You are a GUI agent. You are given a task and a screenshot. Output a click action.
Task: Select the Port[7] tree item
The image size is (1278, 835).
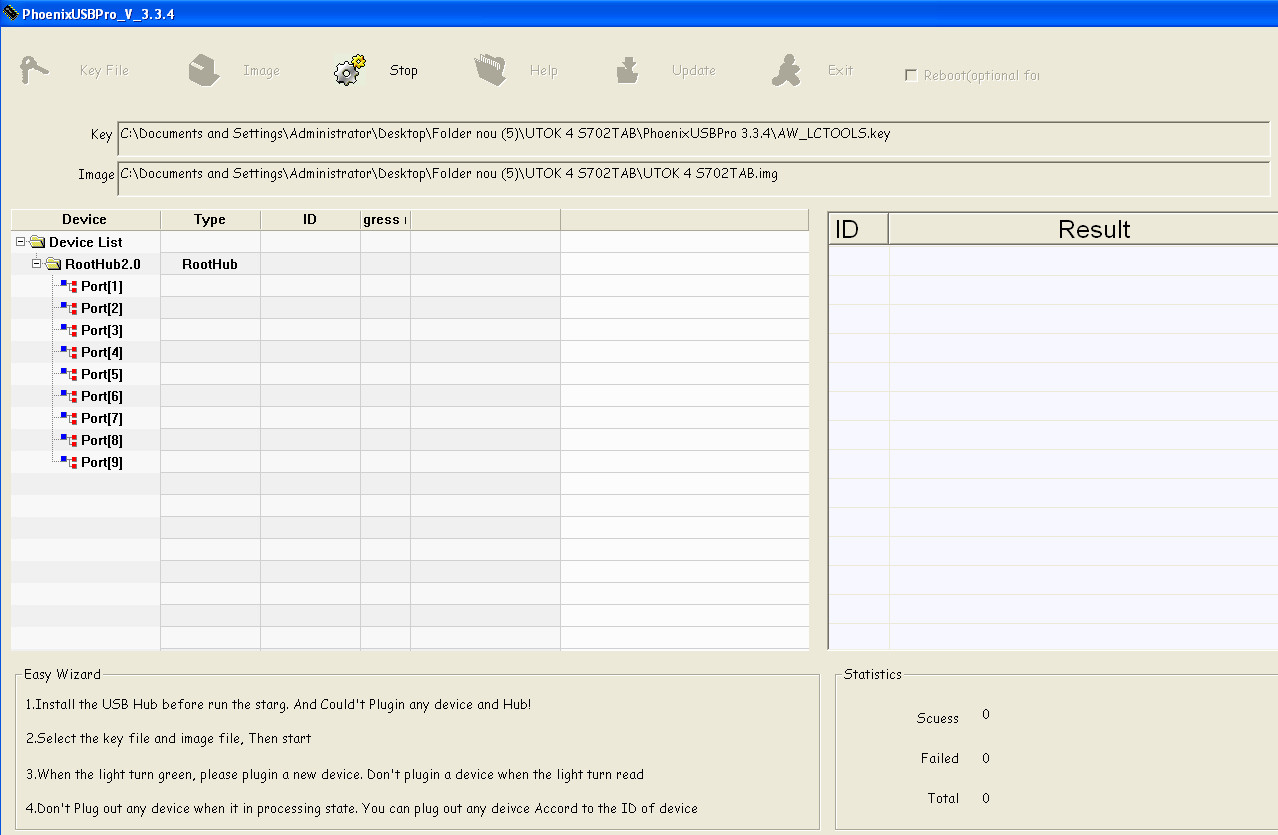point(102,418)
